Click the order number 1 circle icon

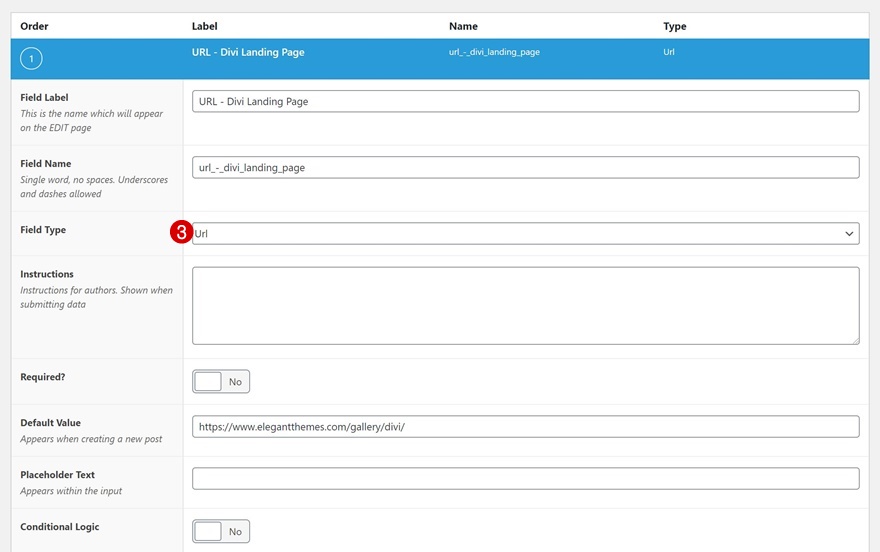(31, 60)
